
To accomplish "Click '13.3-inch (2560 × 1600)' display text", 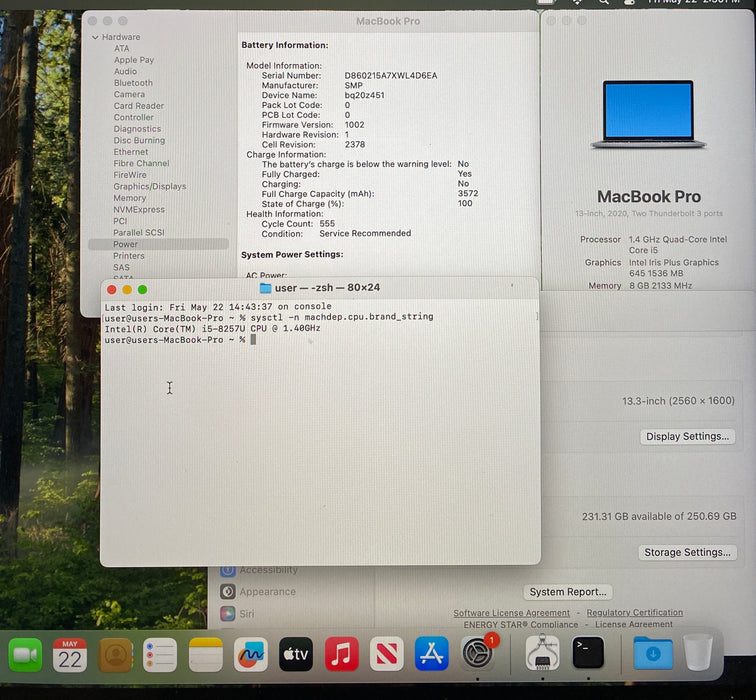I will pos(678,401).
